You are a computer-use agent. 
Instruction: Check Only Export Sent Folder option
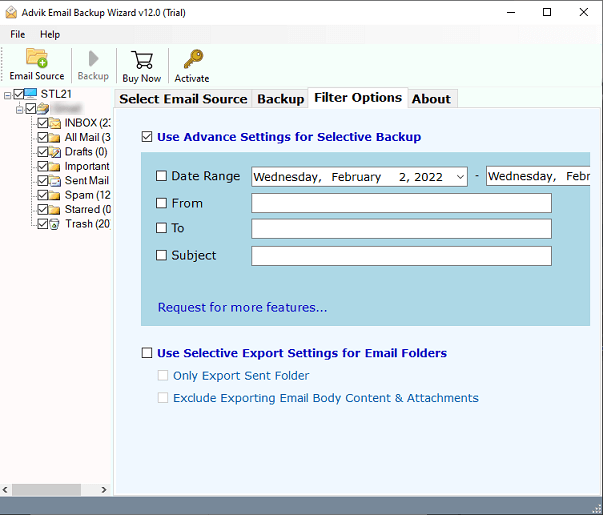tap(163, 375)
